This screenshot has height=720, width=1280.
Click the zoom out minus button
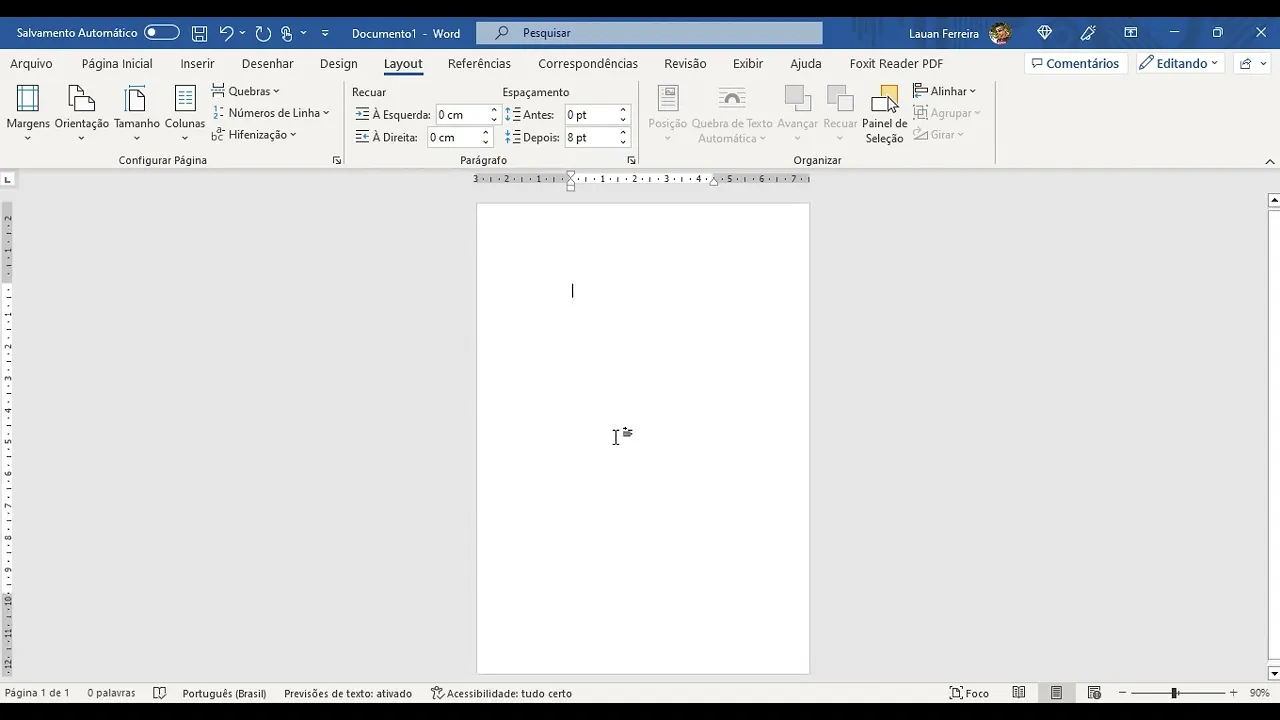coord(1122,693)
